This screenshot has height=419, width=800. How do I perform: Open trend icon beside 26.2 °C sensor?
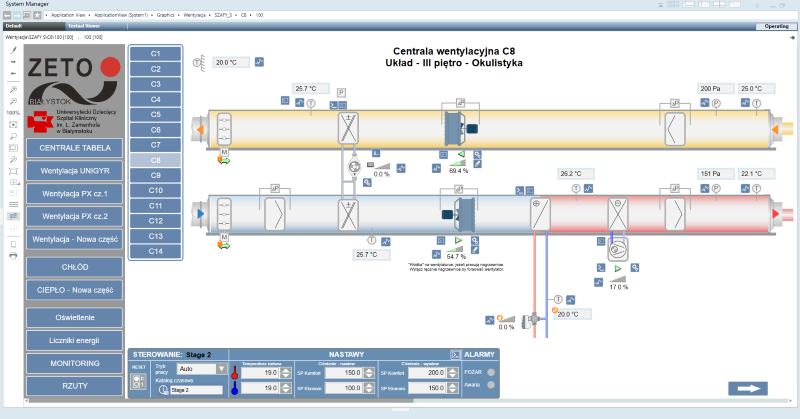588,188
